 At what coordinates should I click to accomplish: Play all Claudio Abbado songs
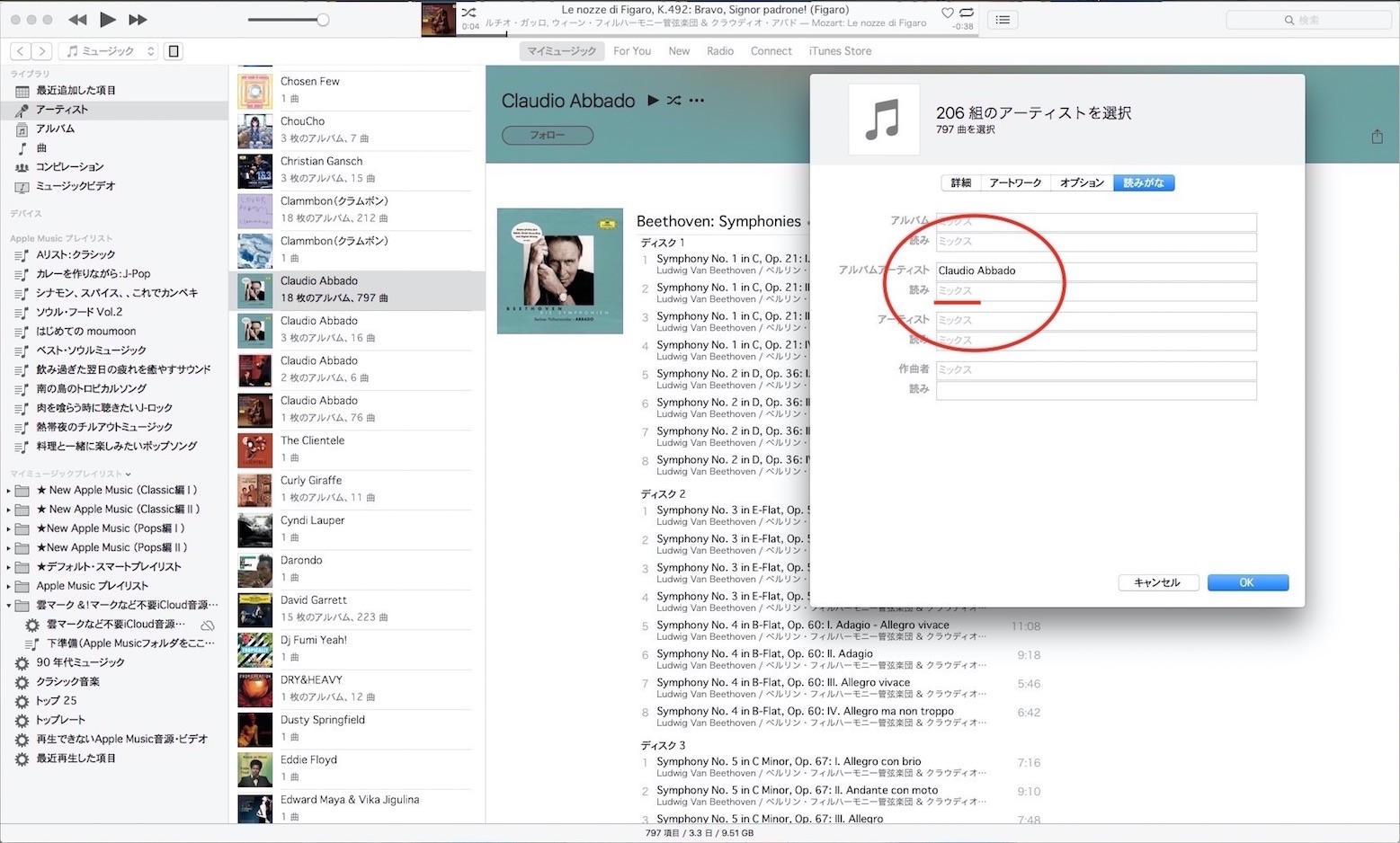click(x=653, y=101)
